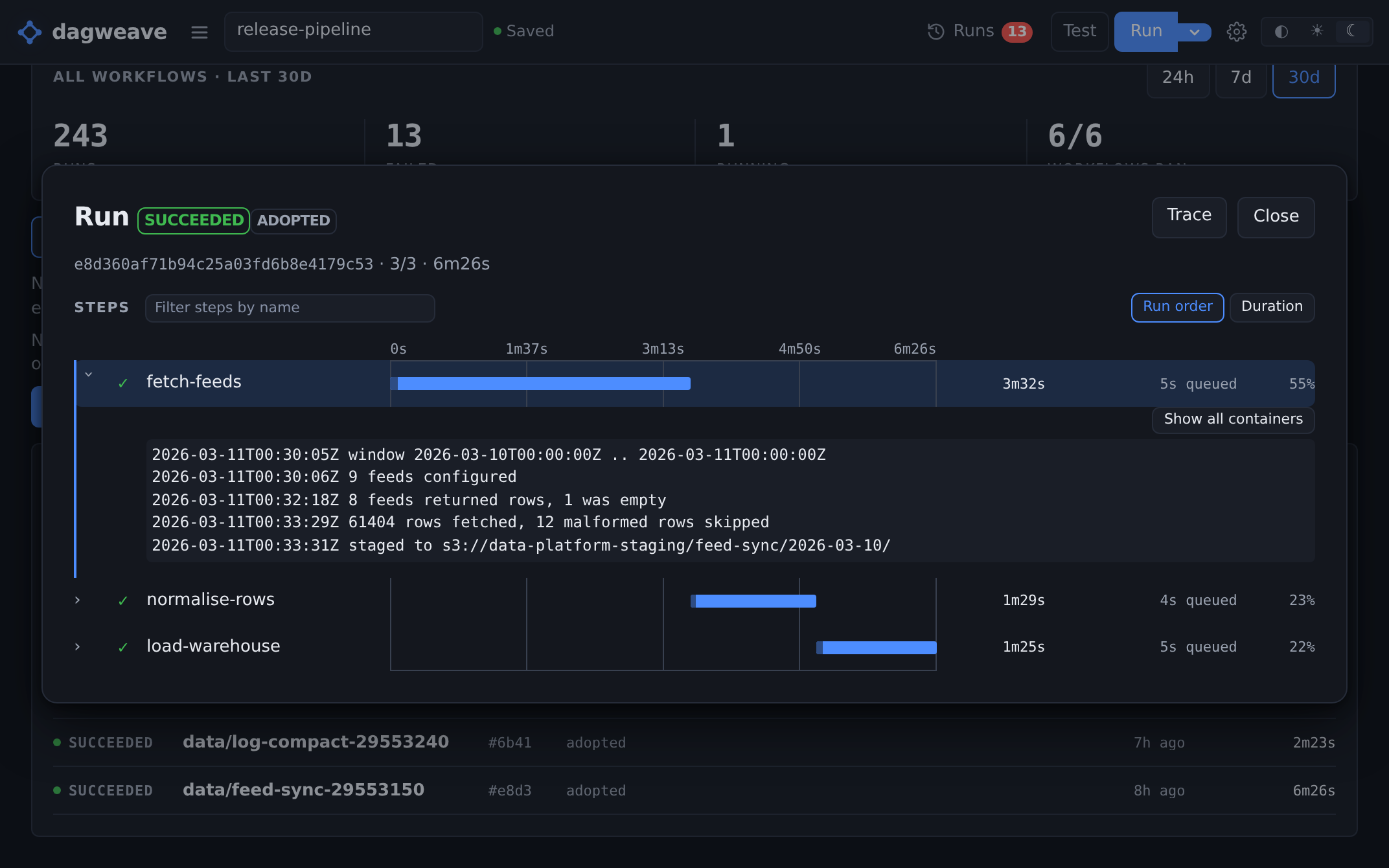Screen dimensions: 1389x868
Task: Click the fetch-feeds 3m32s duration
Action: click(x=1024, y=384)
